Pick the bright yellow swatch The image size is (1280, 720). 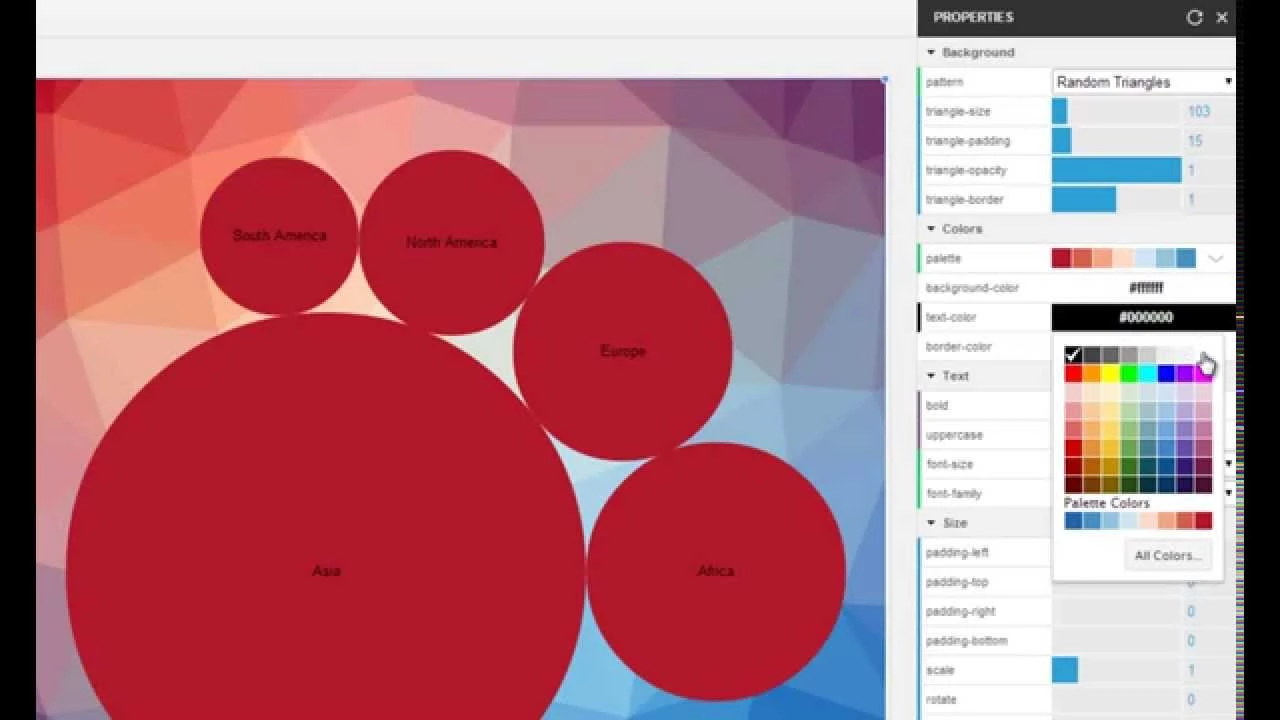[x=1110, y=374]
